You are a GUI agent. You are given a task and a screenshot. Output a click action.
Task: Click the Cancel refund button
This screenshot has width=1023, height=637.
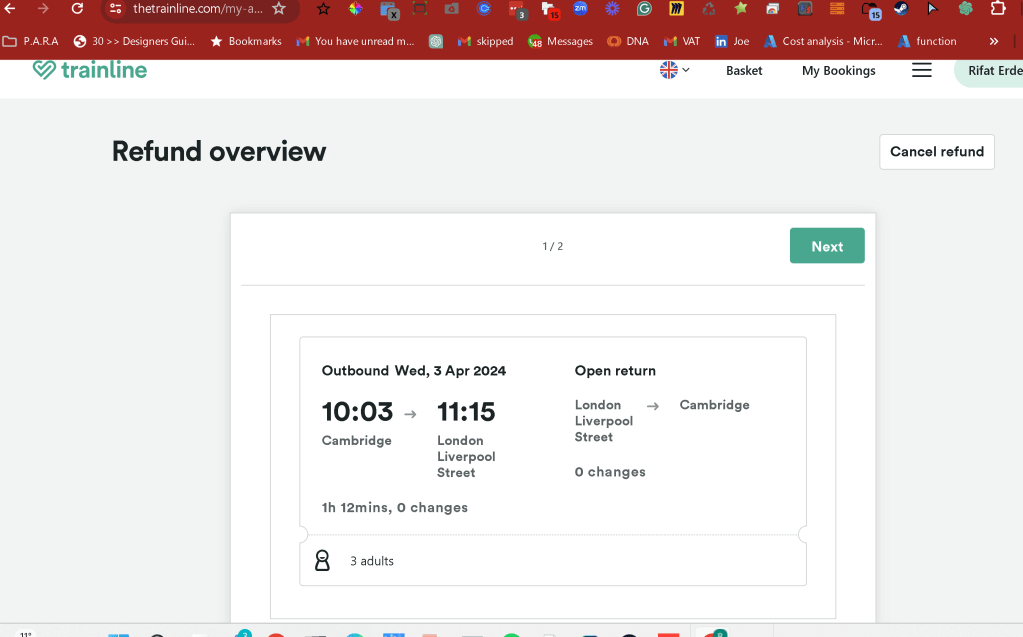pos(937,151)
